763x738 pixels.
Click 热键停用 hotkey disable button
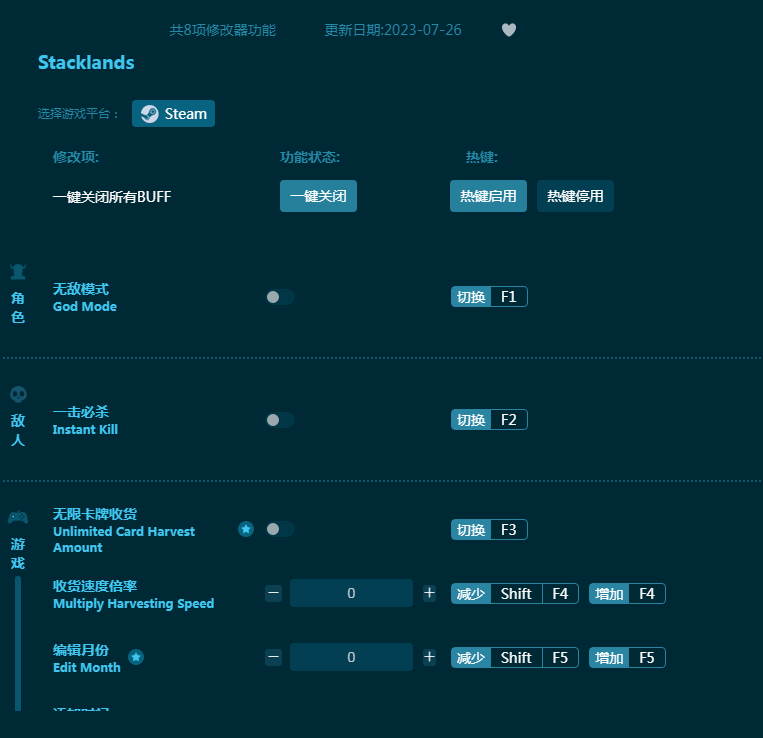pos(575,196)
